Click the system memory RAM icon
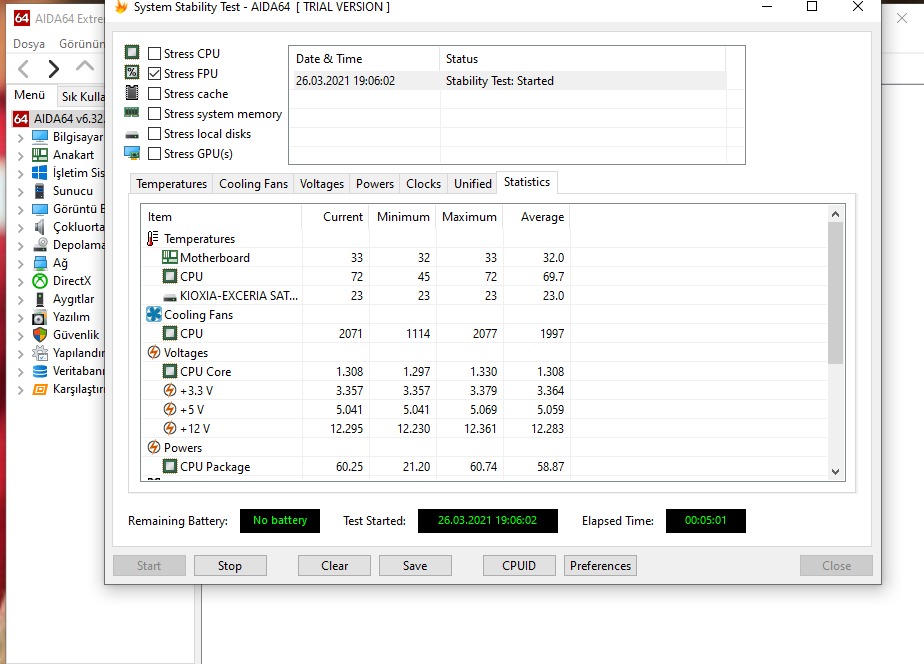Image resolution: width=924 pixels, height=664 pixels. click(132, 112)
